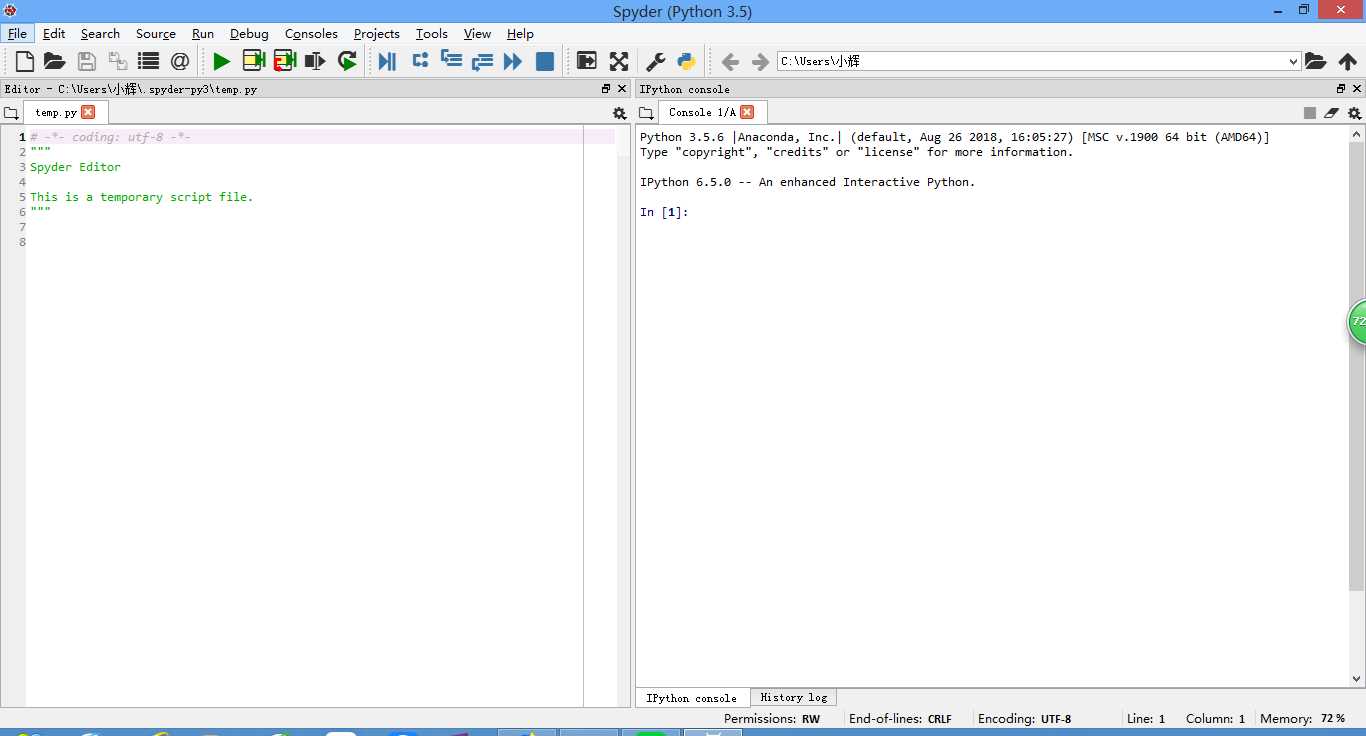Run the file with the green play icon
The height and width of the screenshot is (736, 1366).
click(x=221, y=61)
